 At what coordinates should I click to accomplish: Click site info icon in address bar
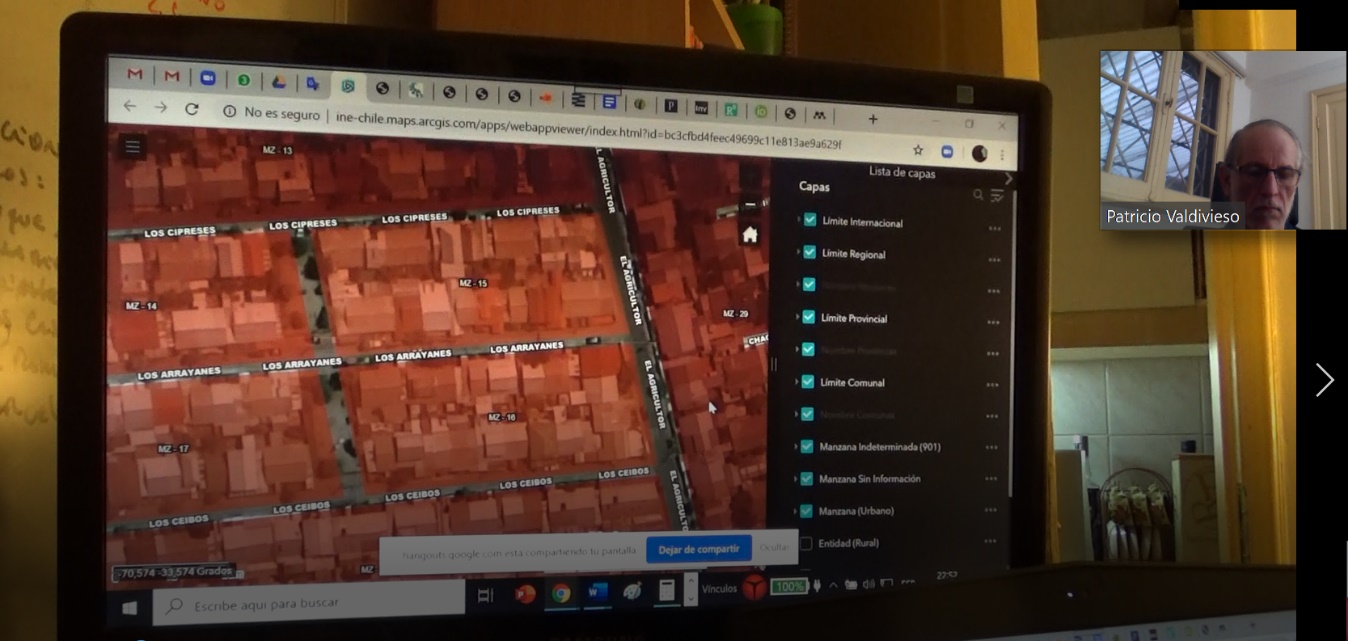229,111
